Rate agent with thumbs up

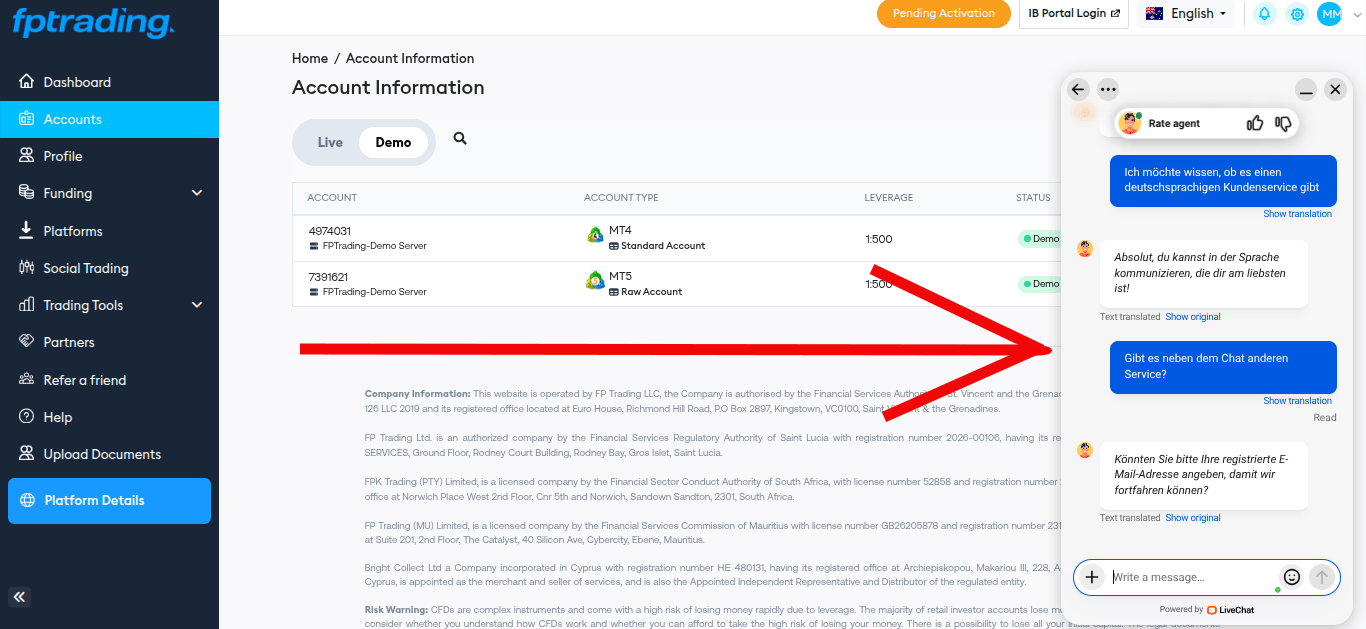click(1255, 123)
